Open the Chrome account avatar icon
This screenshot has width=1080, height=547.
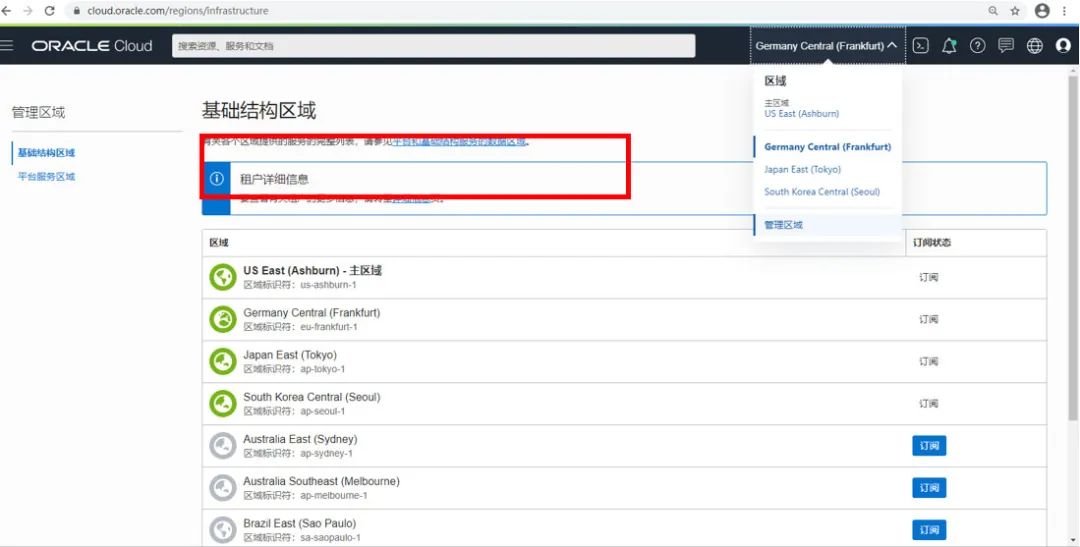tap(1042, 10)
